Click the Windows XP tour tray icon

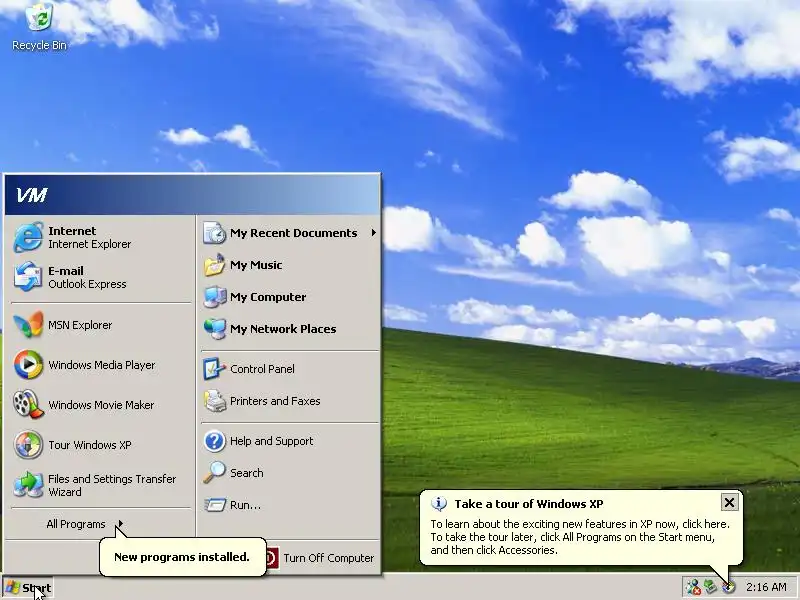(x=728, y=587)
